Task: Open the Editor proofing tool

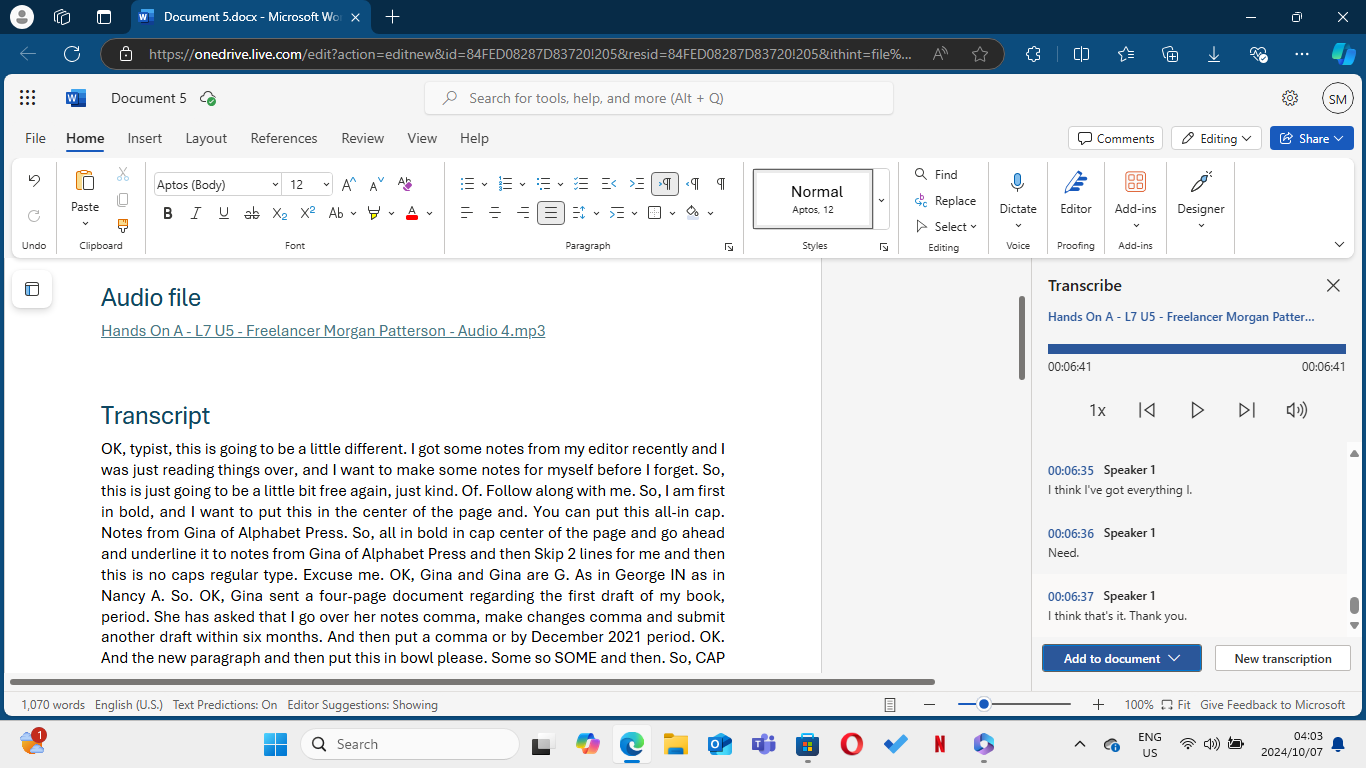Action: 1076,194
